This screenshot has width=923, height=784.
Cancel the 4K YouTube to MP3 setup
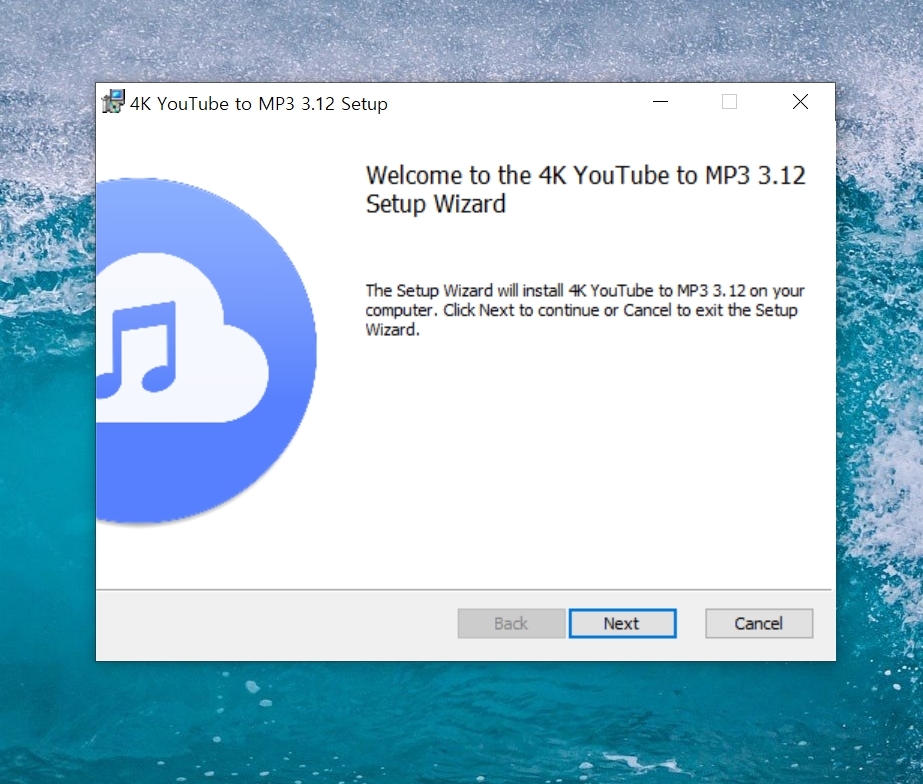coord(759,623)
